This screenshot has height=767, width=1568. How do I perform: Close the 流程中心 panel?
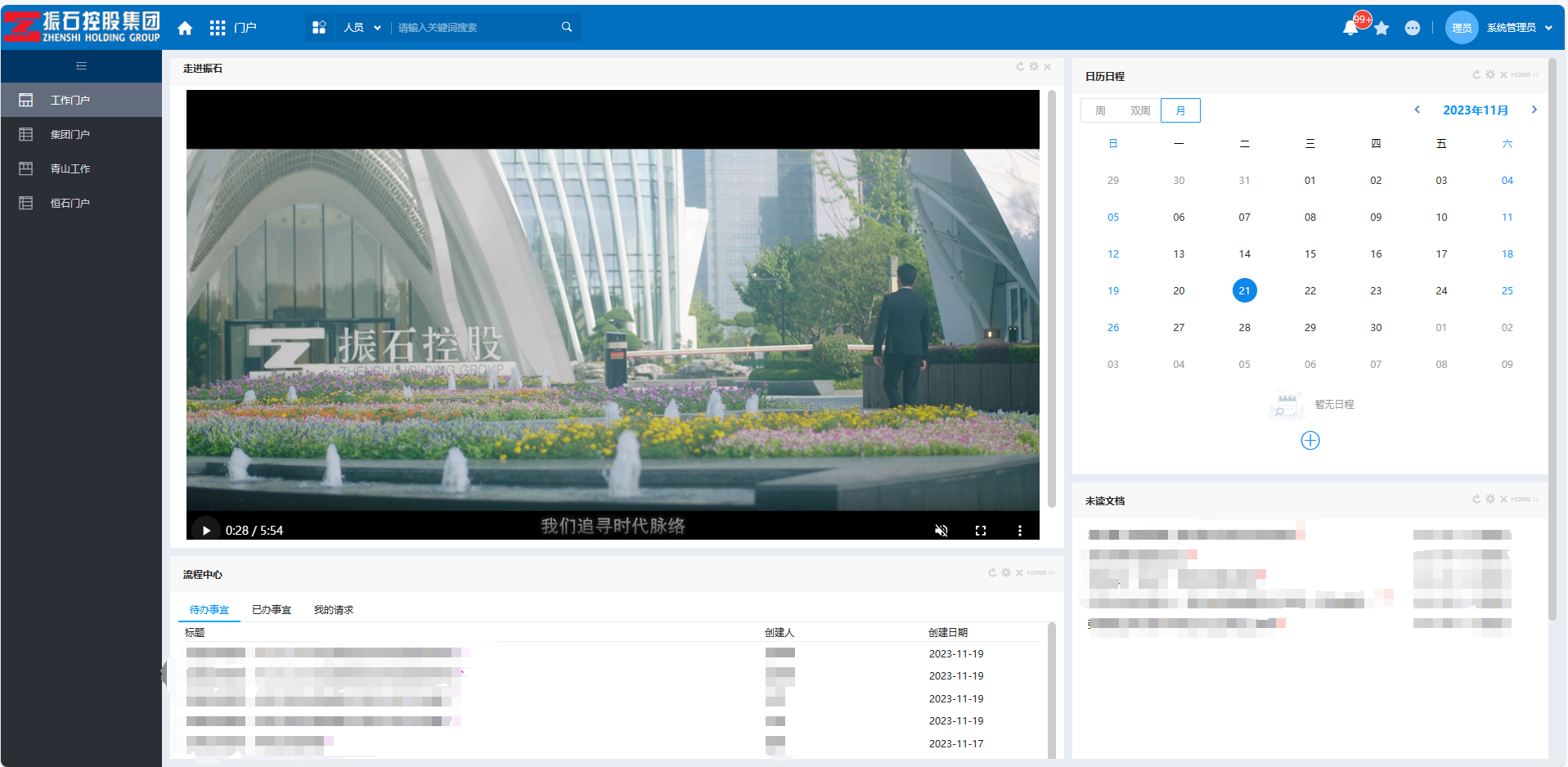(x=1019, y=573)
